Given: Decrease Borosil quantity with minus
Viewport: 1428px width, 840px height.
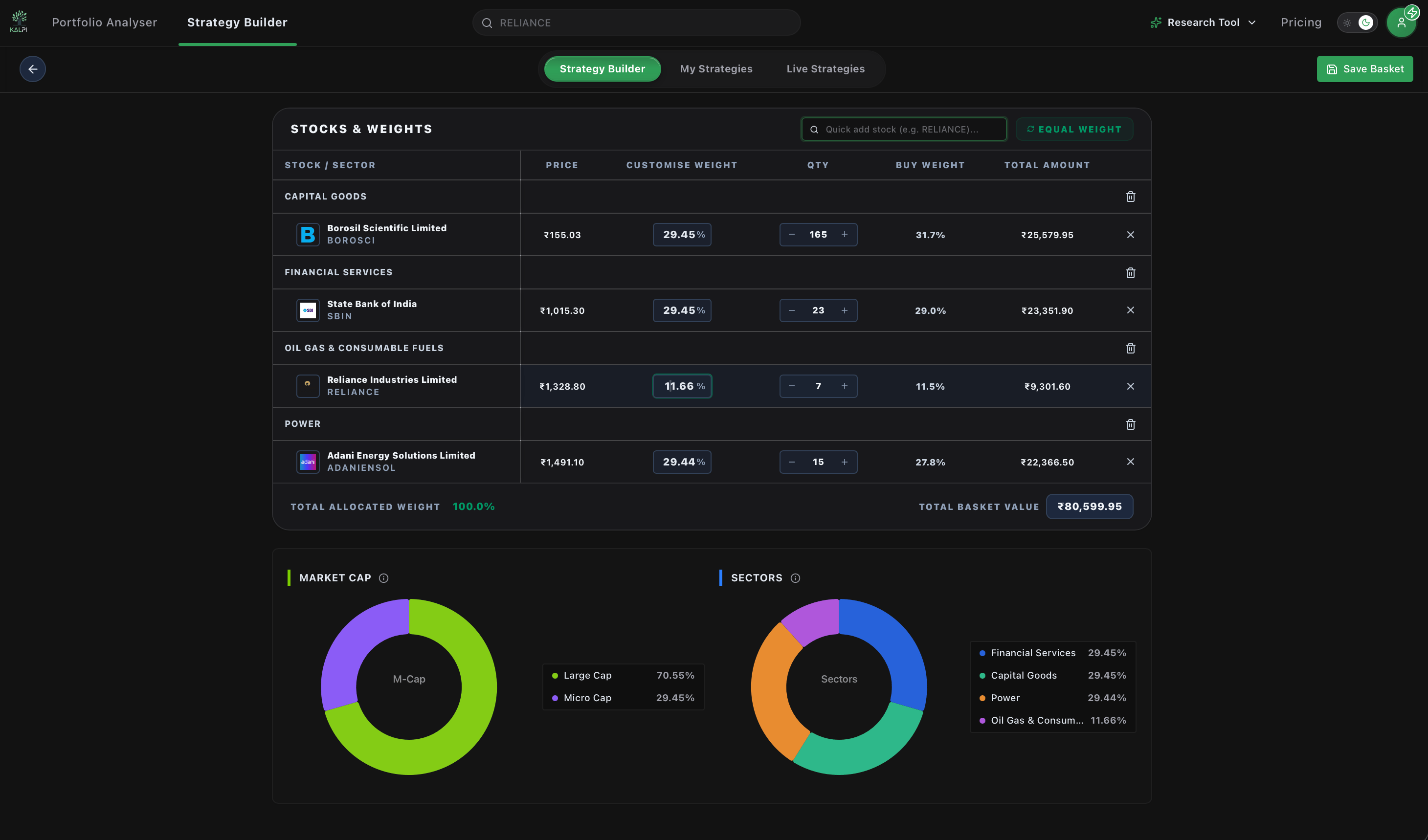Looking at the screenshot, I should [792, 235].
